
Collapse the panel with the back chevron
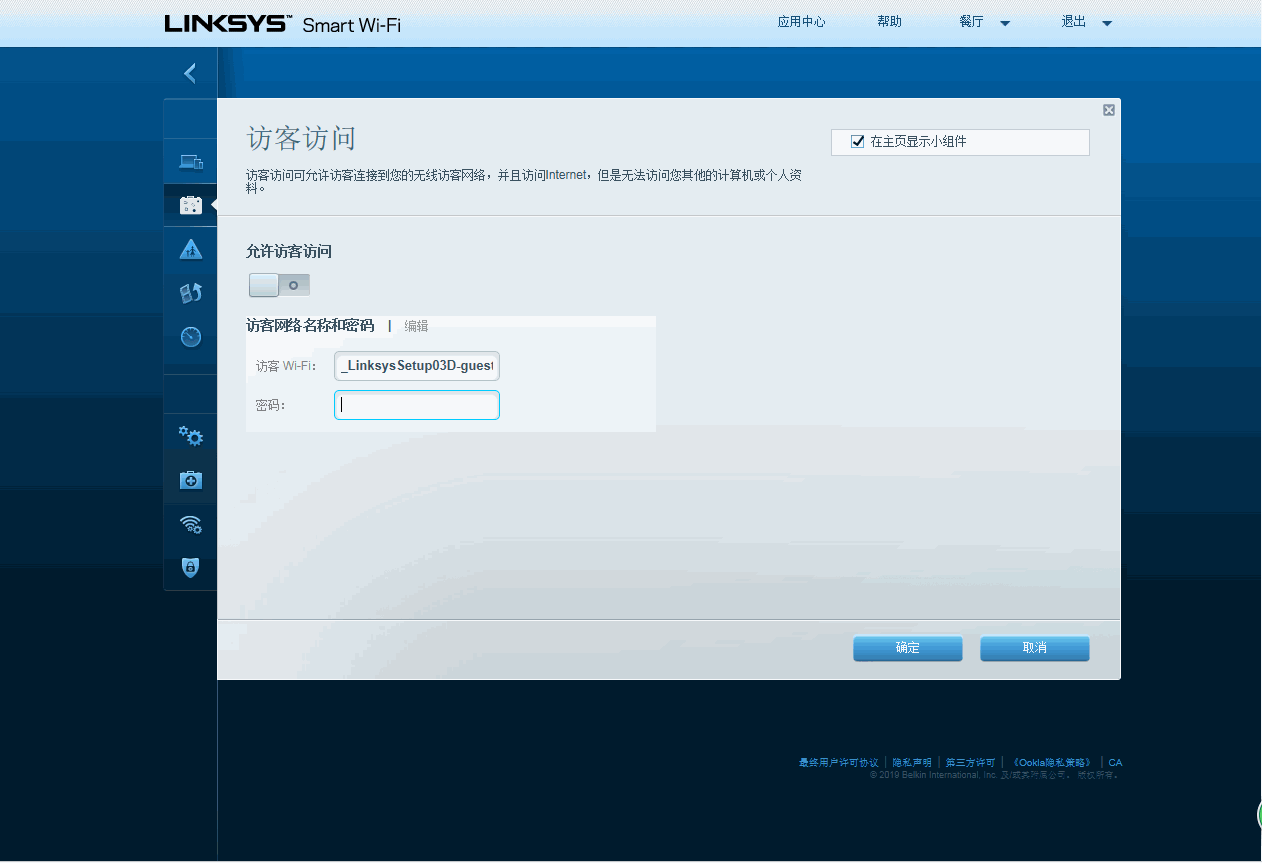pos(189,72)
